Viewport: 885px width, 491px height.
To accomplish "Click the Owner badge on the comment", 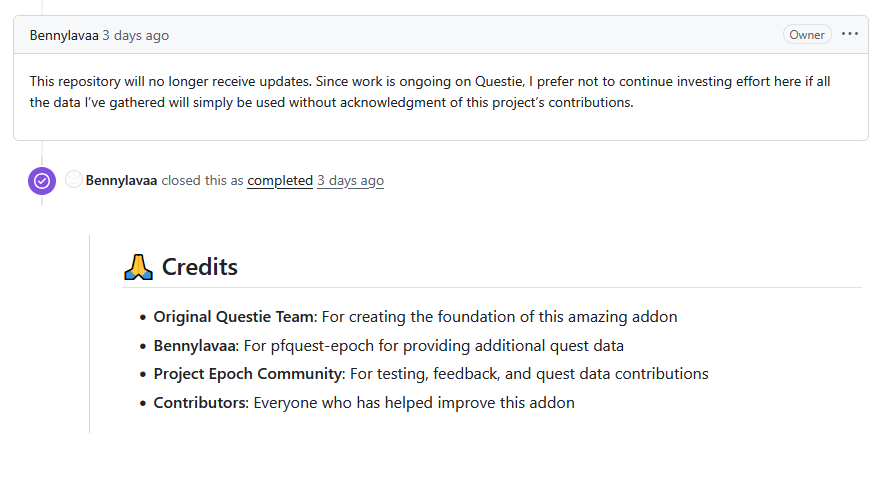I will click(807, 34).
